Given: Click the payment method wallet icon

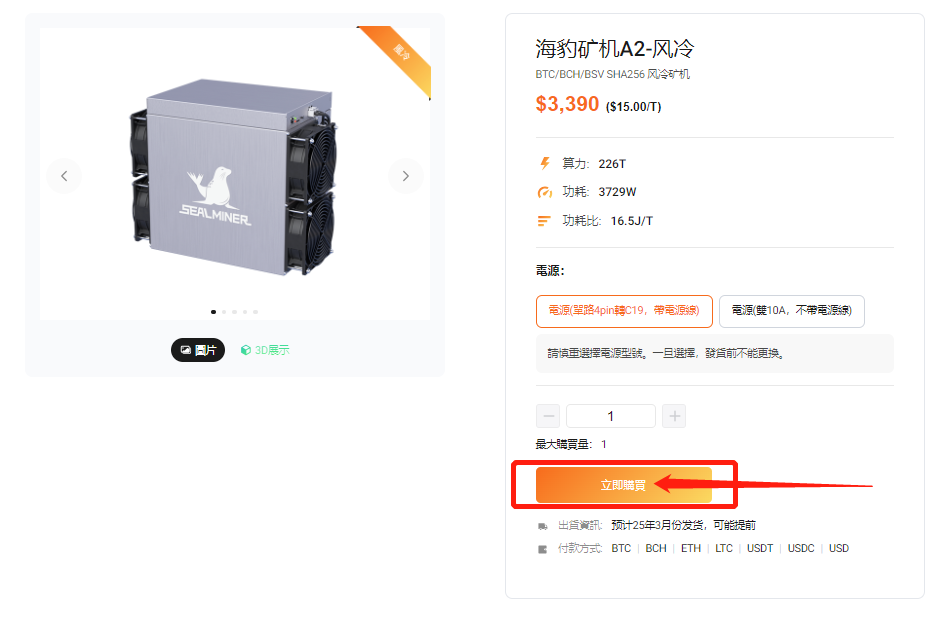Looking at the screenshot, I should coord(542,549).
